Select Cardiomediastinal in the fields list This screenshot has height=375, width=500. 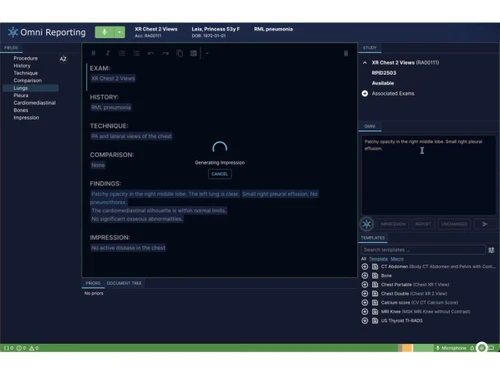click(34, 103)
